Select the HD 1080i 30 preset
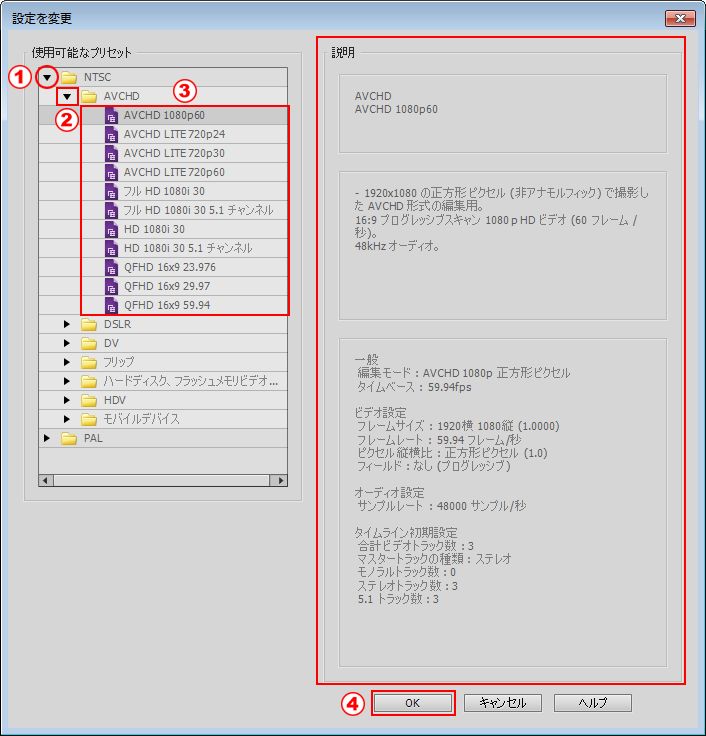Viewport: 706px width, 736px height. point(154,229)
